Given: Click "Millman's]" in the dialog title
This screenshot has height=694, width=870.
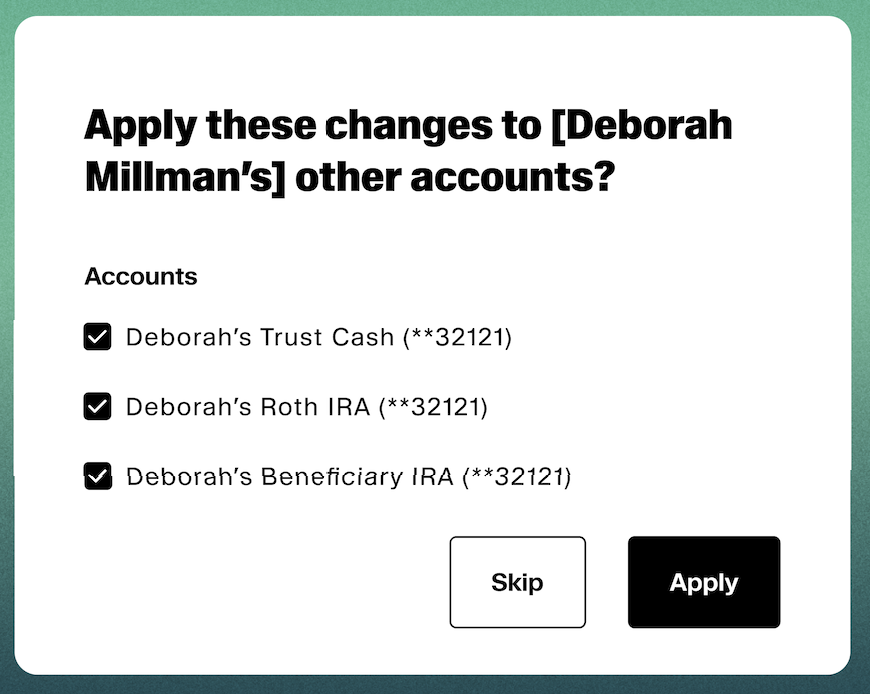Looking at the screenshot, I should pos(185,177).
